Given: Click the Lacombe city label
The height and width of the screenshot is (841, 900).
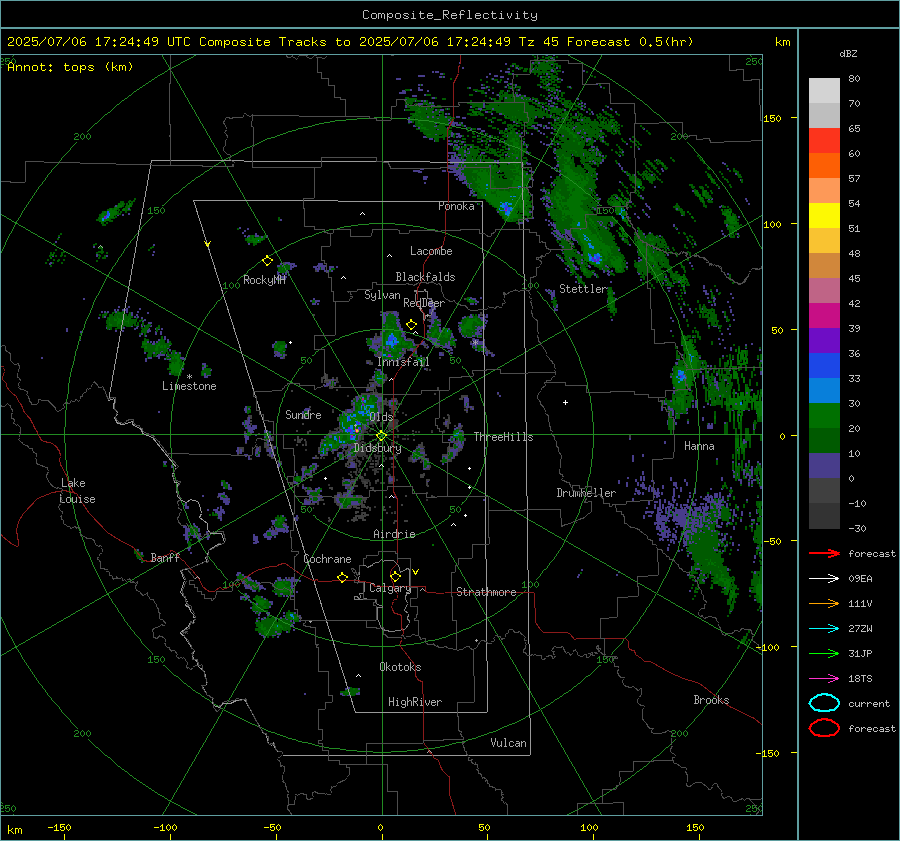Looking at the screenshot, I should coord(431,251).
